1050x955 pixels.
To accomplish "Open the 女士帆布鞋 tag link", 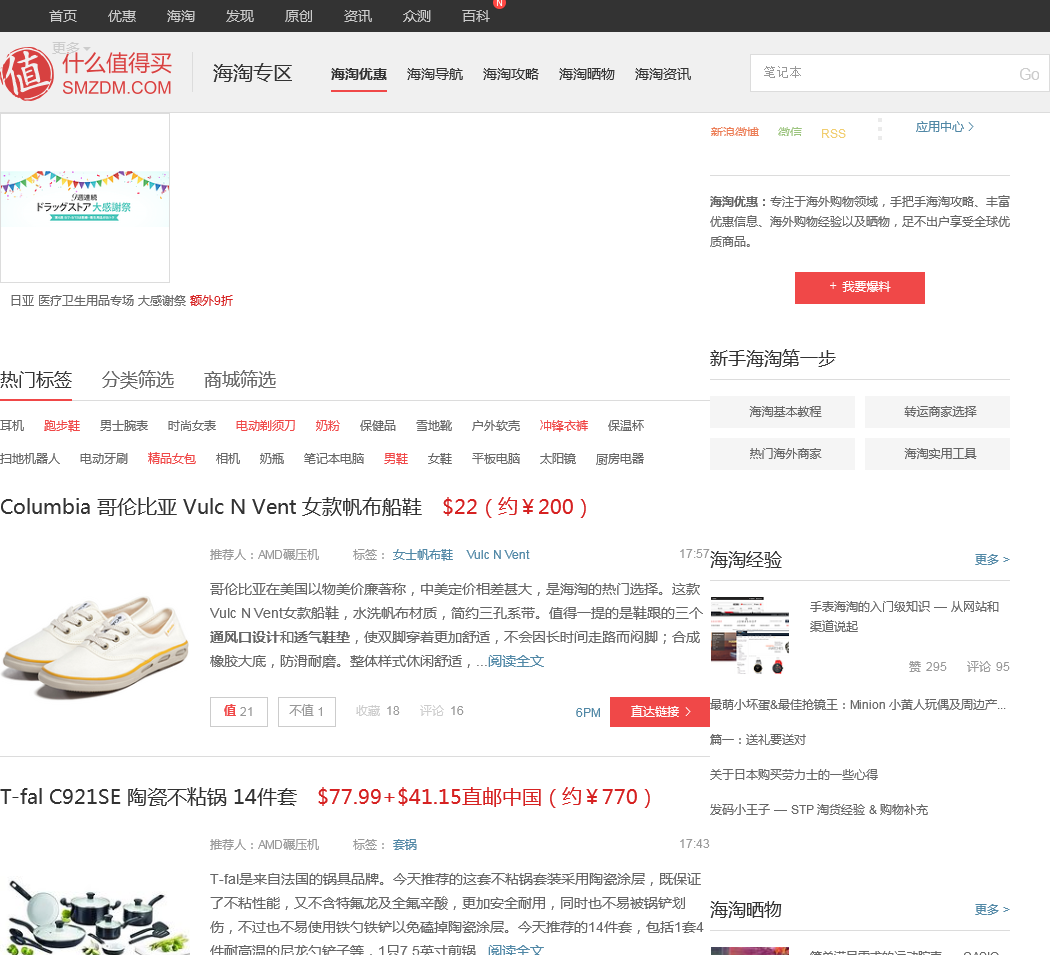I will 423,555.
